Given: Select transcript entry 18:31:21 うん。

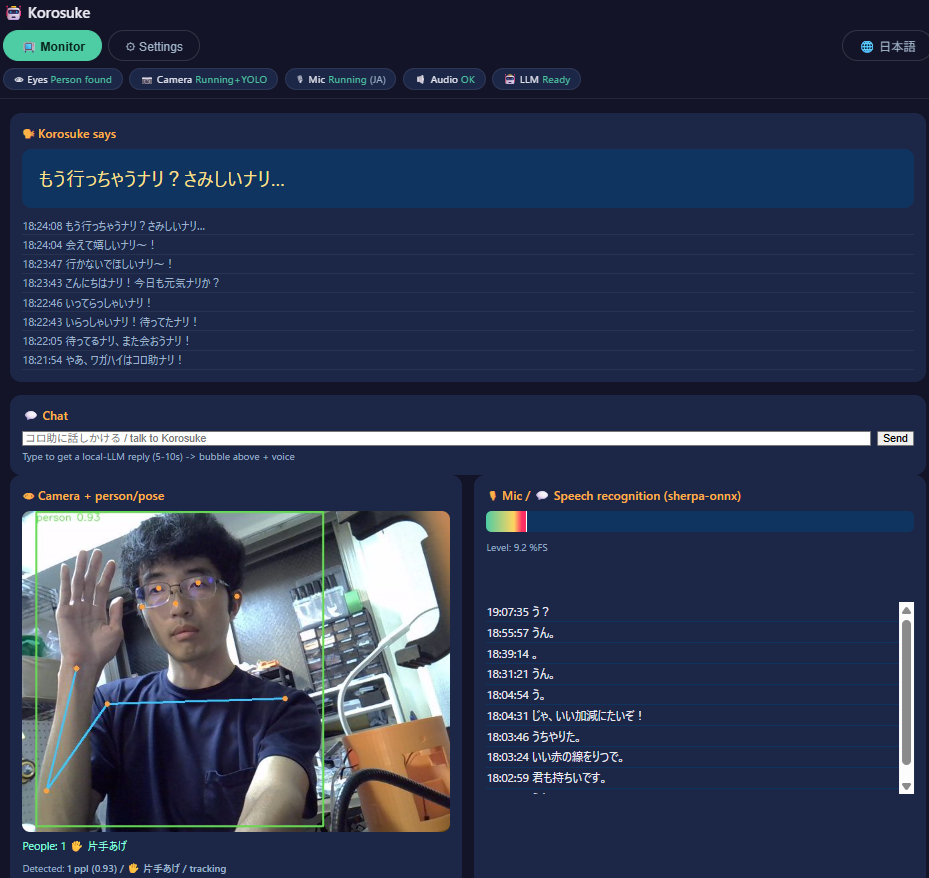Looking at the screenshot, I should [692, 674].
